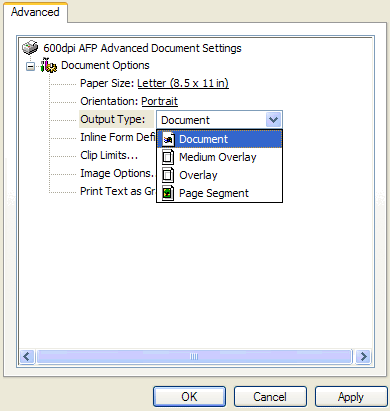
Task: Click the printer icon beside 600dpi AFP settings
Action: [x=30, y=48]
